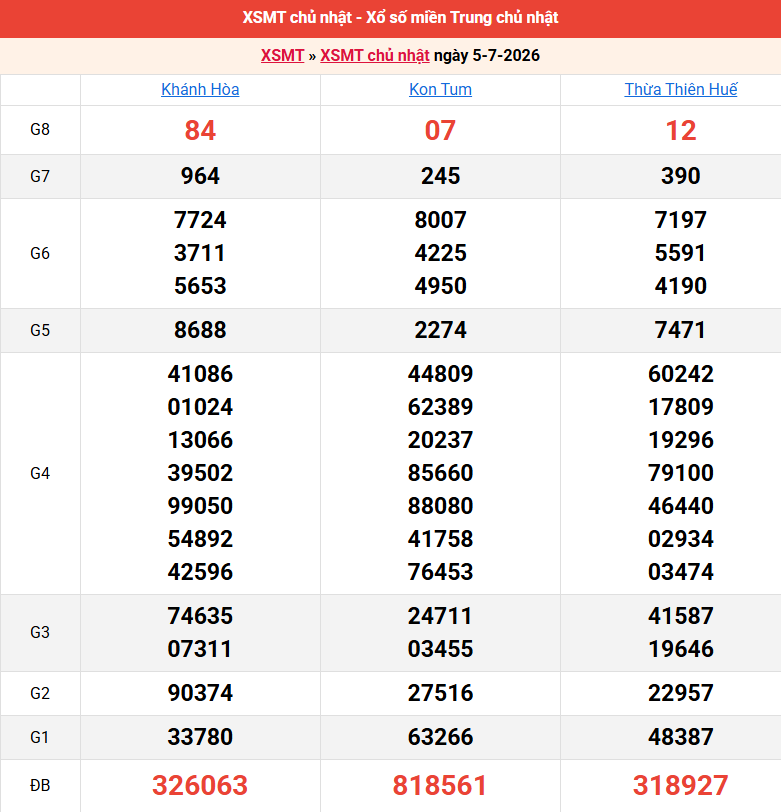Select G2 number 22957
The image size is (781, 812).
pyautogui.click(x=681, y=693)
